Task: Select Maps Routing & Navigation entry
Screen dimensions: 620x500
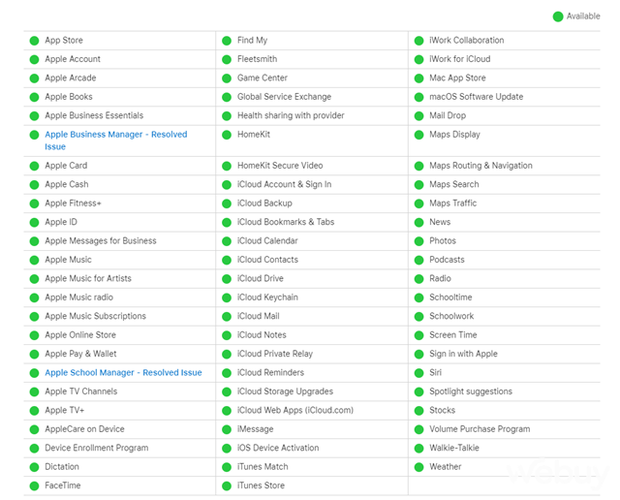Action: [x=481, y=166]
